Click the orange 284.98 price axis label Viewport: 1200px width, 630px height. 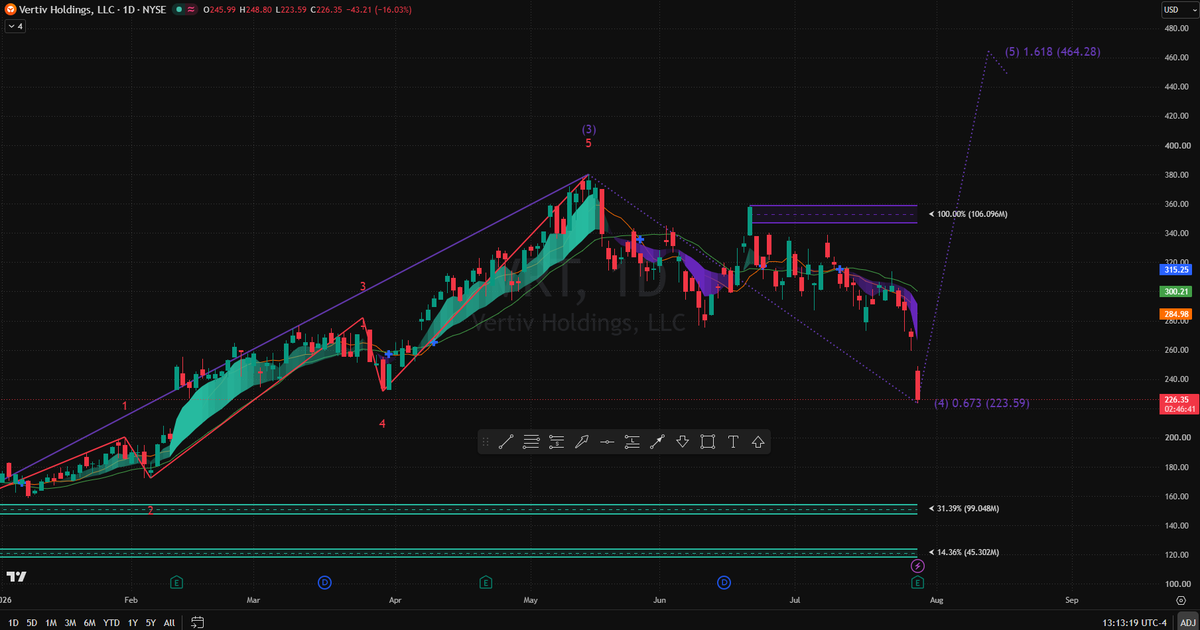tap(1176, 316)
